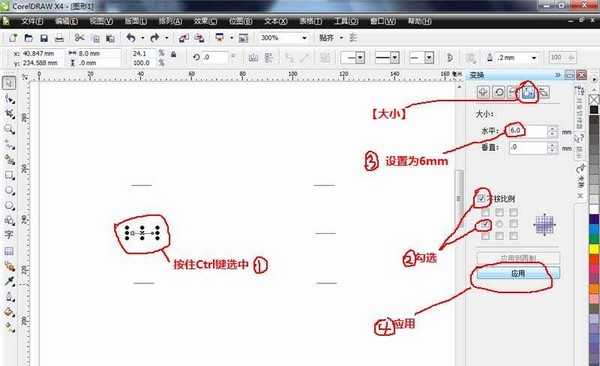Image resolution: width=600 pixels, height=366 pixels.
Task: Open the 排列 menu
Action: (x=170, y=21)
